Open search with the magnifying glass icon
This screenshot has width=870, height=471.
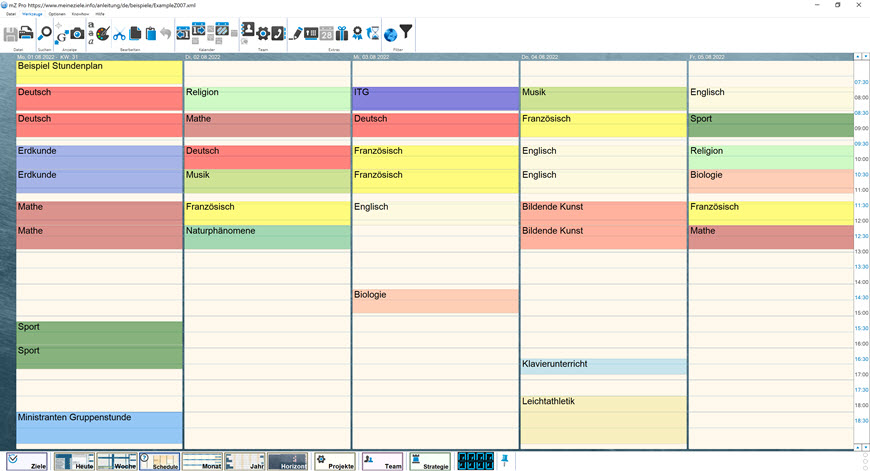point(45,33)
